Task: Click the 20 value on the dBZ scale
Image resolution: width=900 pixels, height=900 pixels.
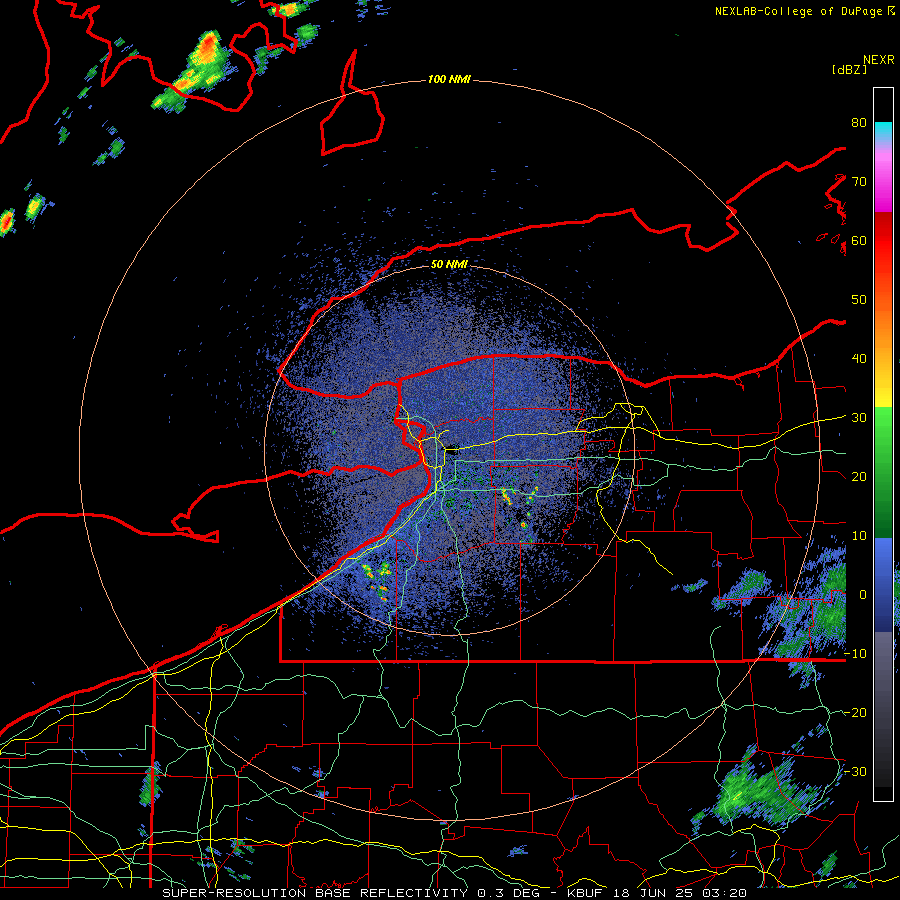Action: 859,477
